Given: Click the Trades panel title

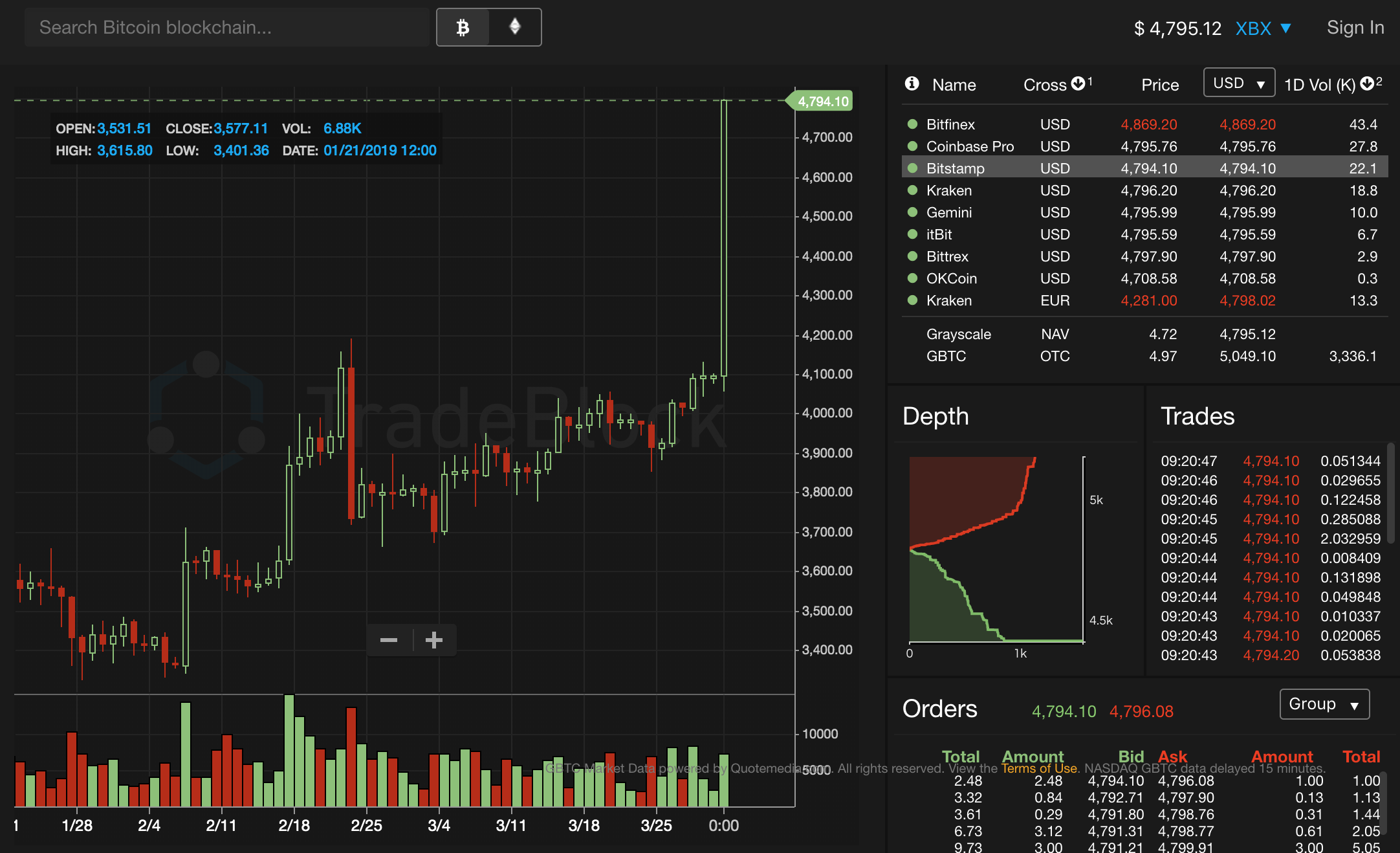Looking at the screenshot, I should point(1198,415).
